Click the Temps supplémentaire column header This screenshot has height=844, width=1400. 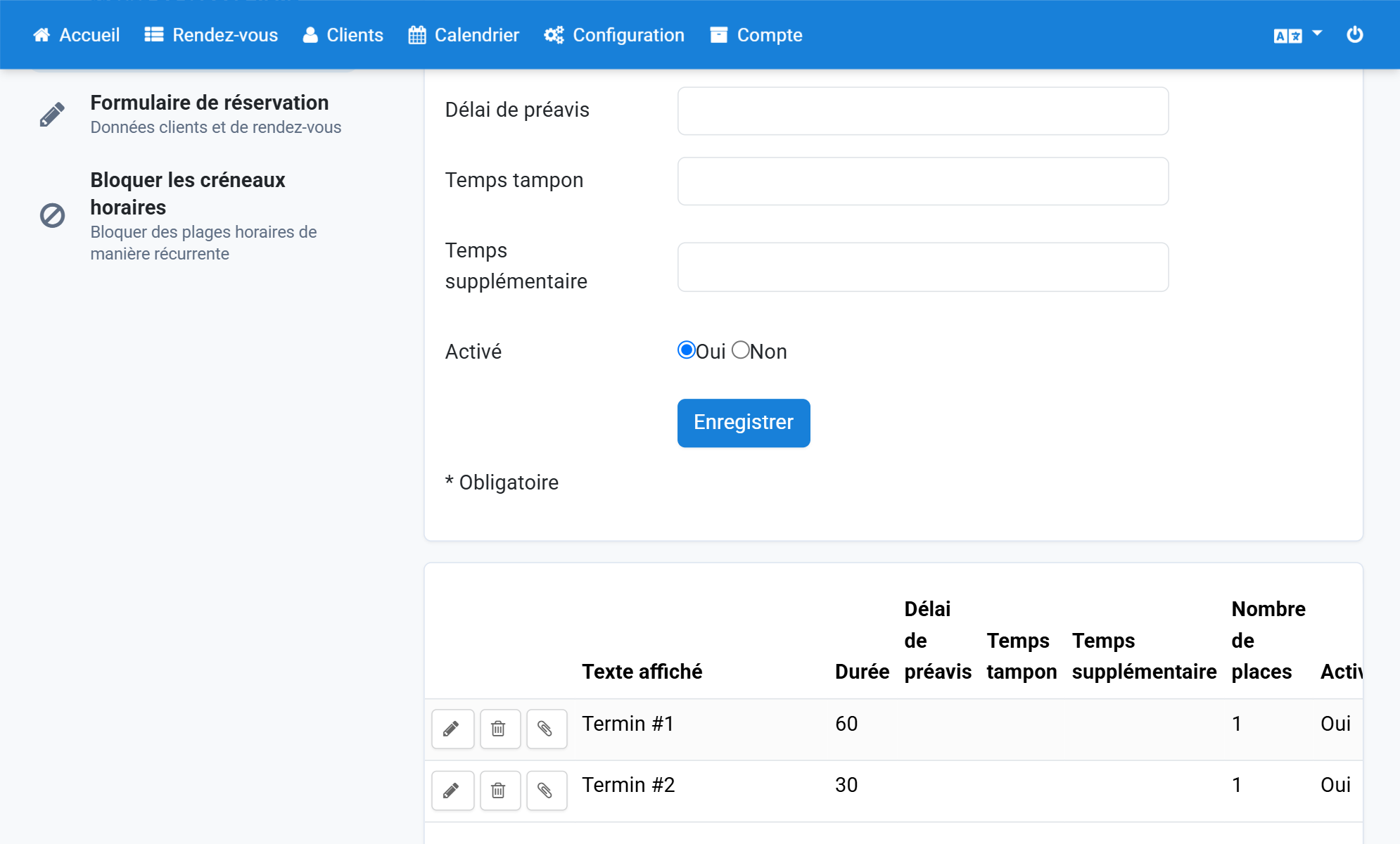coord(1144,656)
